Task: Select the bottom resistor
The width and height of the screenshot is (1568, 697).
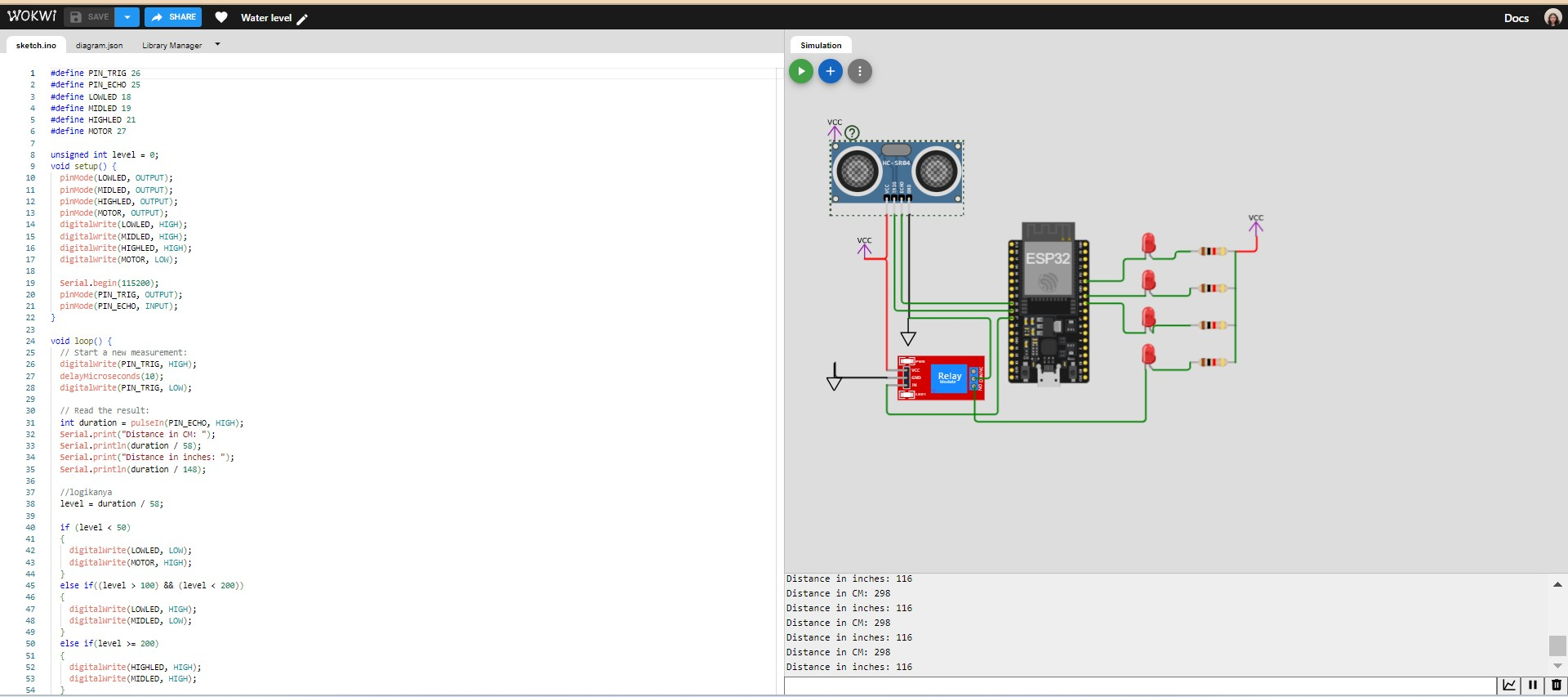Action: coord(1213,362)
